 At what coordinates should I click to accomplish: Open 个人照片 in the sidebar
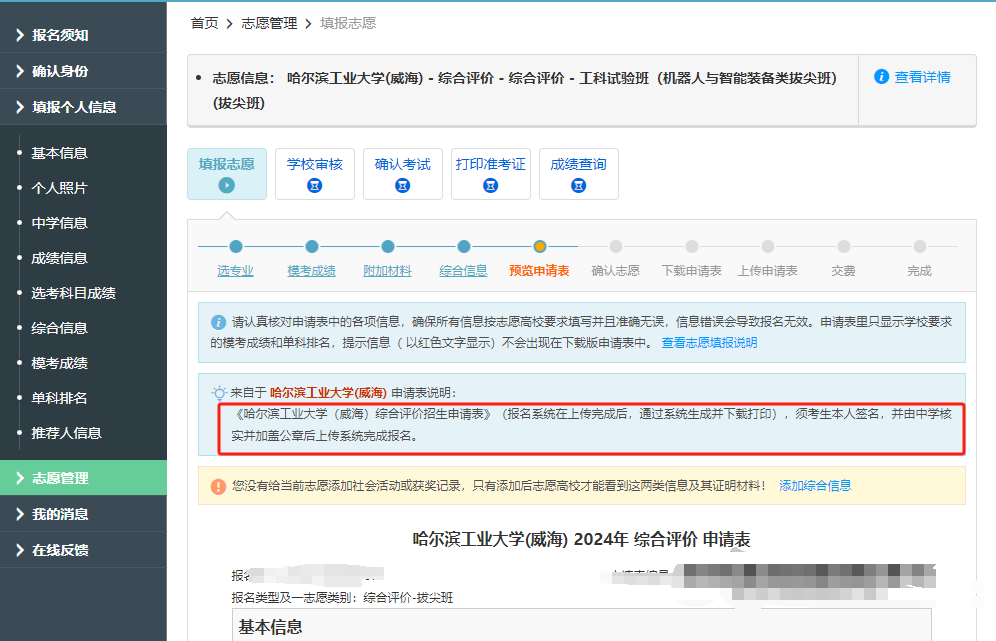pyautogui.click(x=59, y=188)
